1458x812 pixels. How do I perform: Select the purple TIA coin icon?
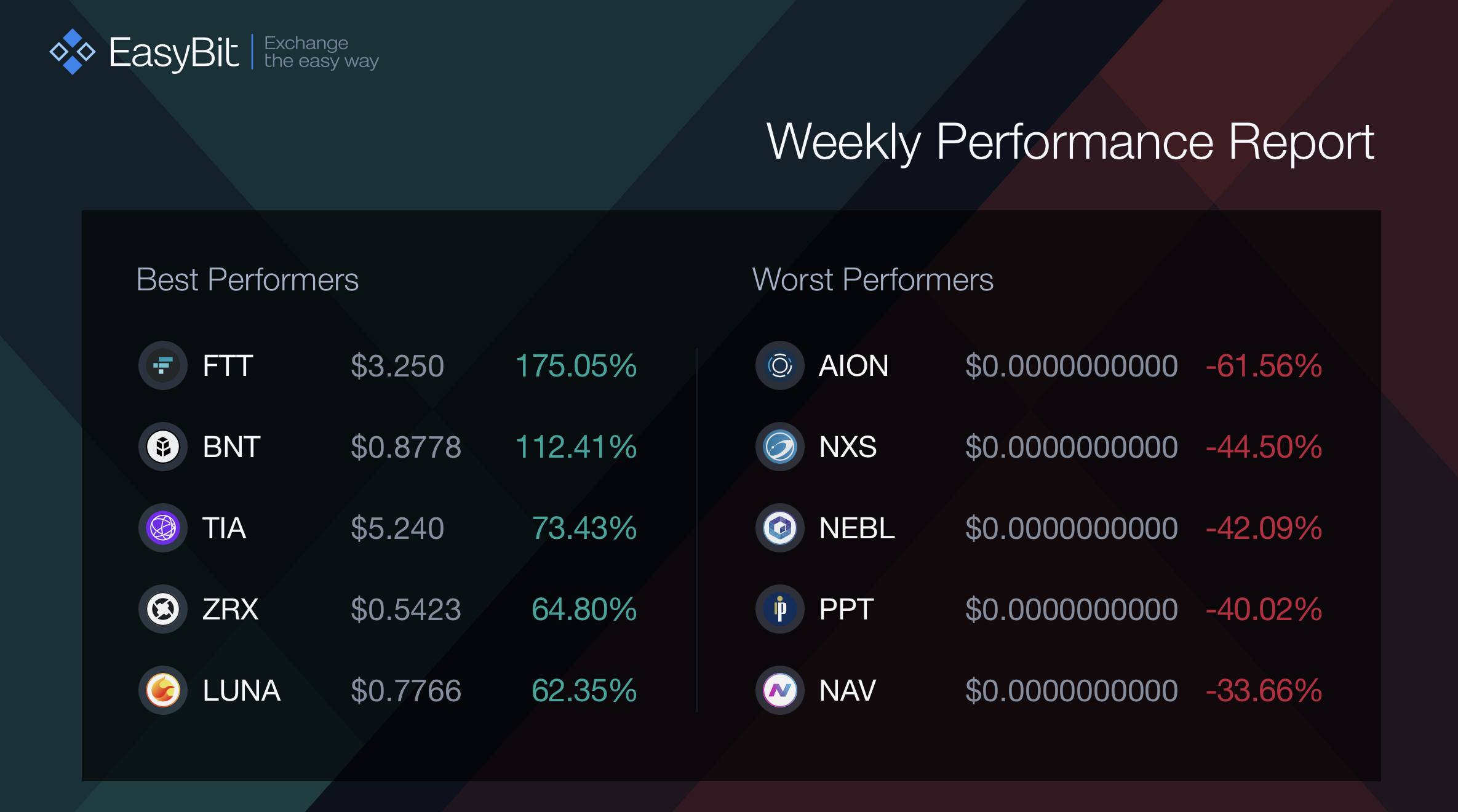point(163,528)
